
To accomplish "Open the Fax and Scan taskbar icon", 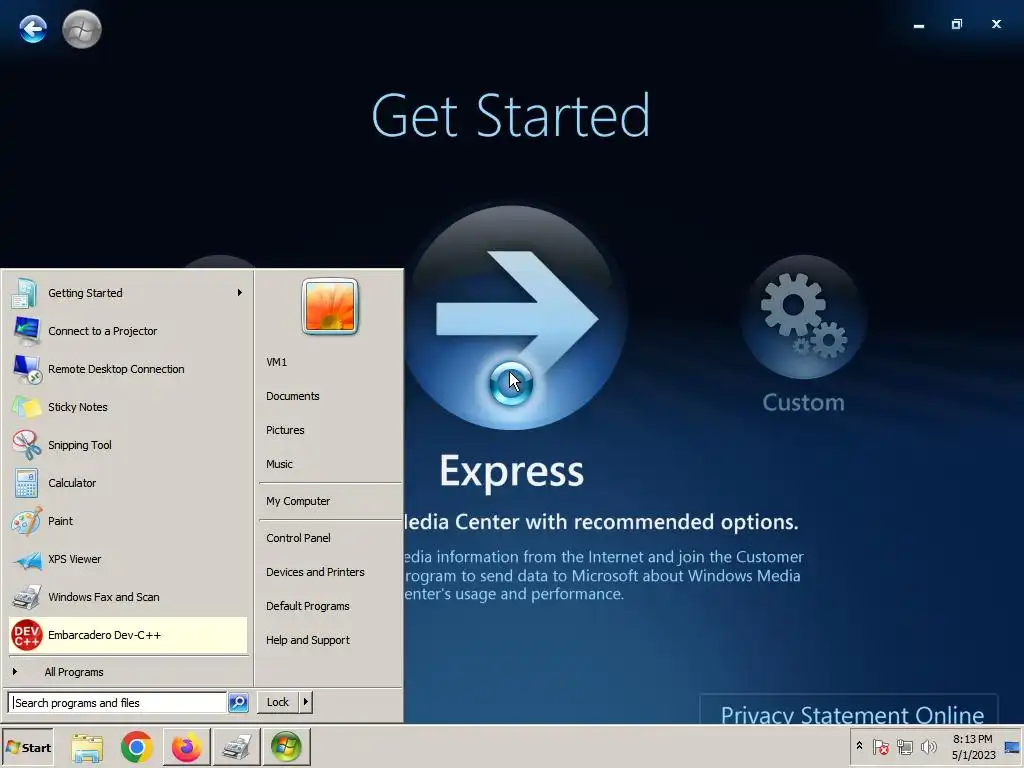I will (236, 747).
